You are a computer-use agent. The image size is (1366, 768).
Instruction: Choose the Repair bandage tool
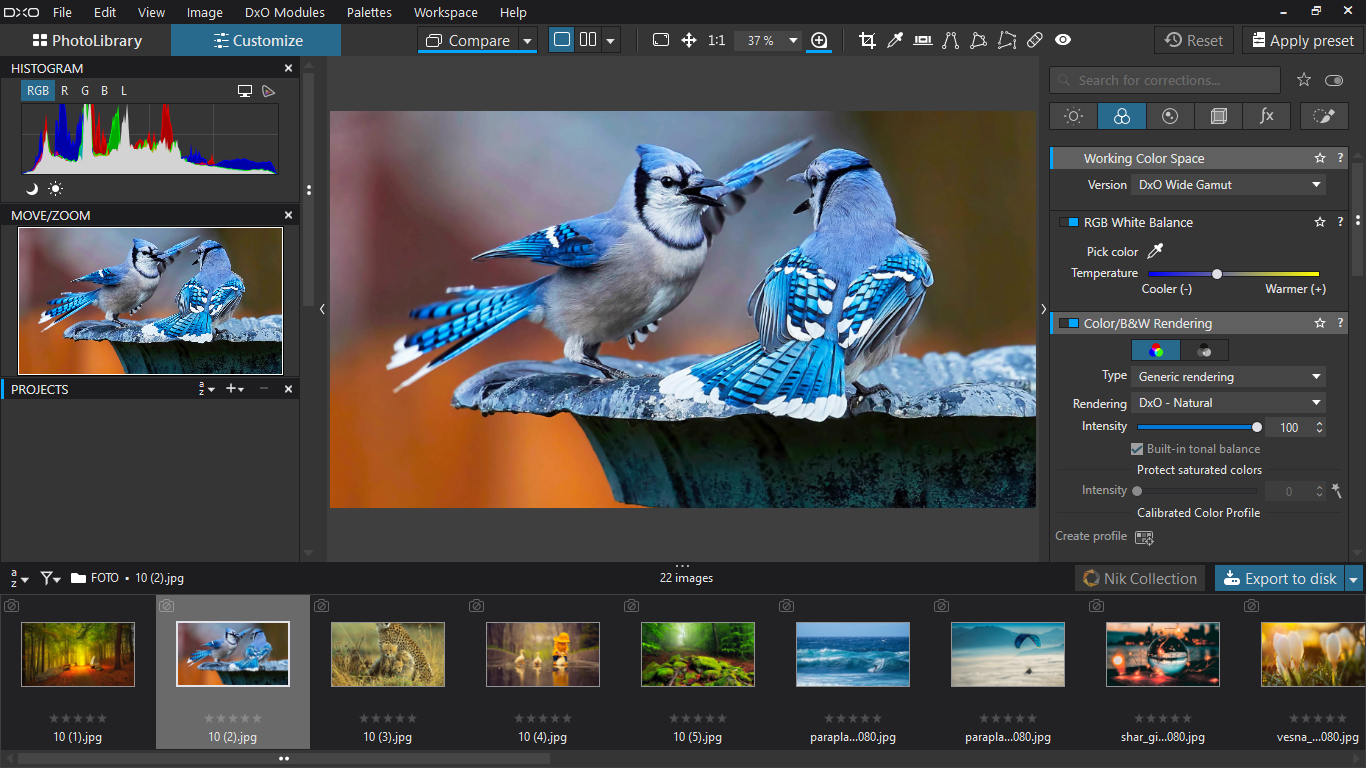[x=1035, y=40]
